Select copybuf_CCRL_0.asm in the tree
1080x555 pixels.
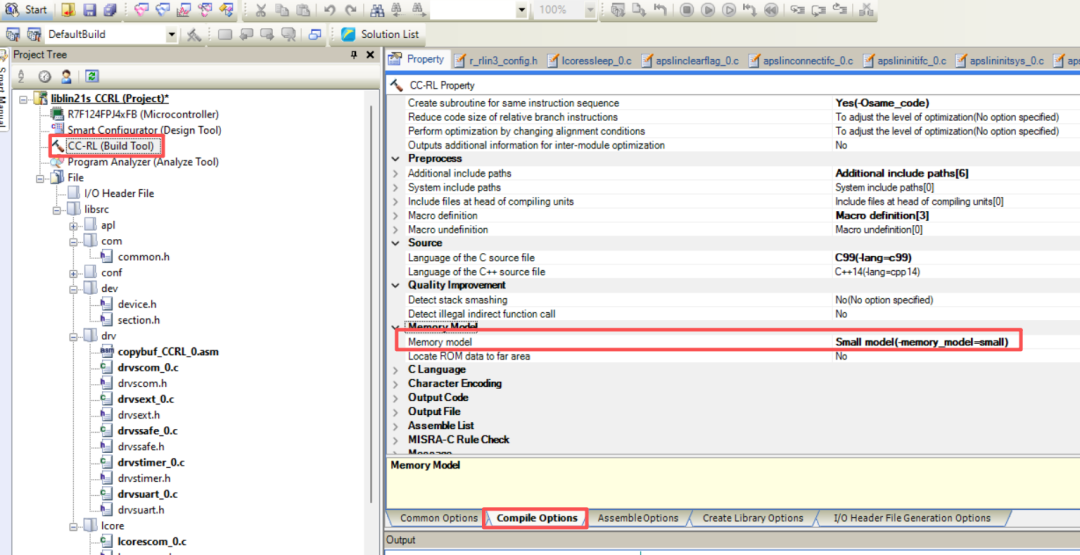point(168,352)
